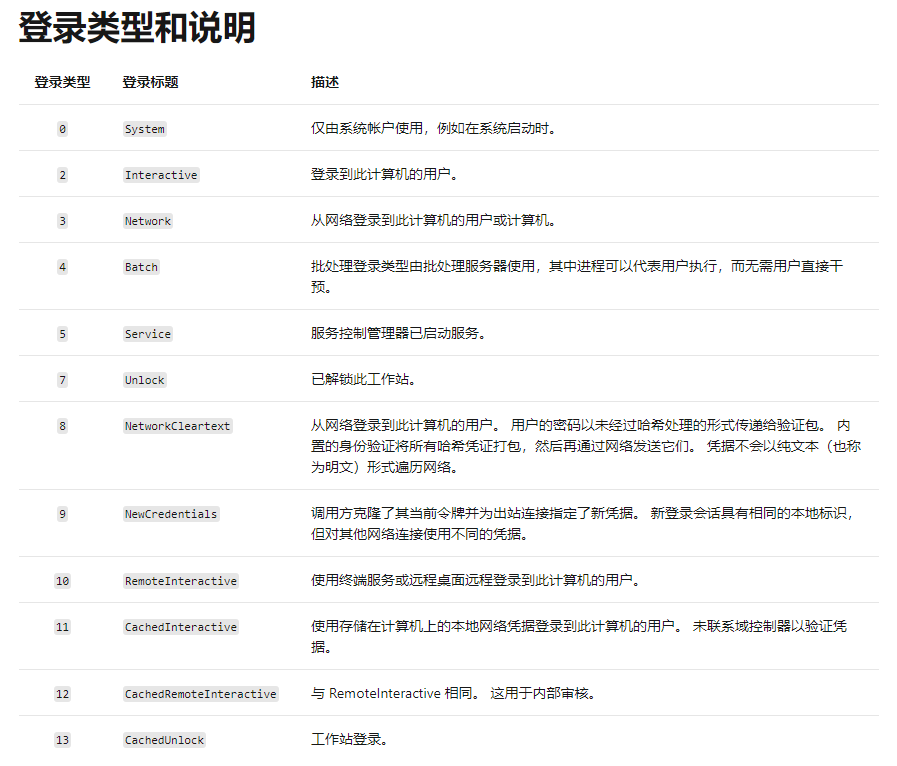The width and height of the screenshot is (897, 766).
Task: Select the logon type value 4
Action: [x=62, y=267]
